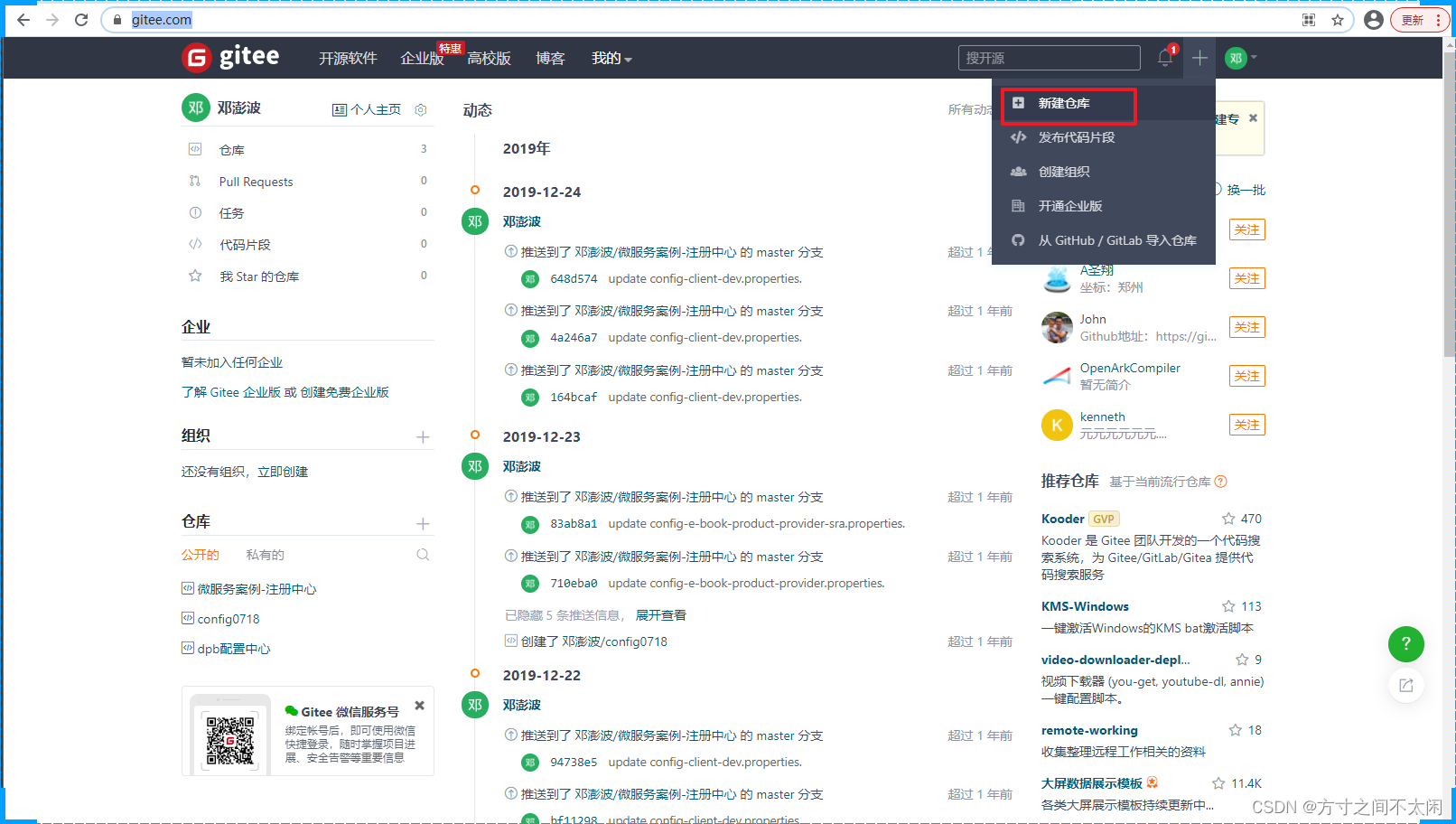Image resolution: width=1456 pixels, height=824 pixels.
Task: Bookmark this page with the star
Action: pyautogui.click(x=1338, y=20)
